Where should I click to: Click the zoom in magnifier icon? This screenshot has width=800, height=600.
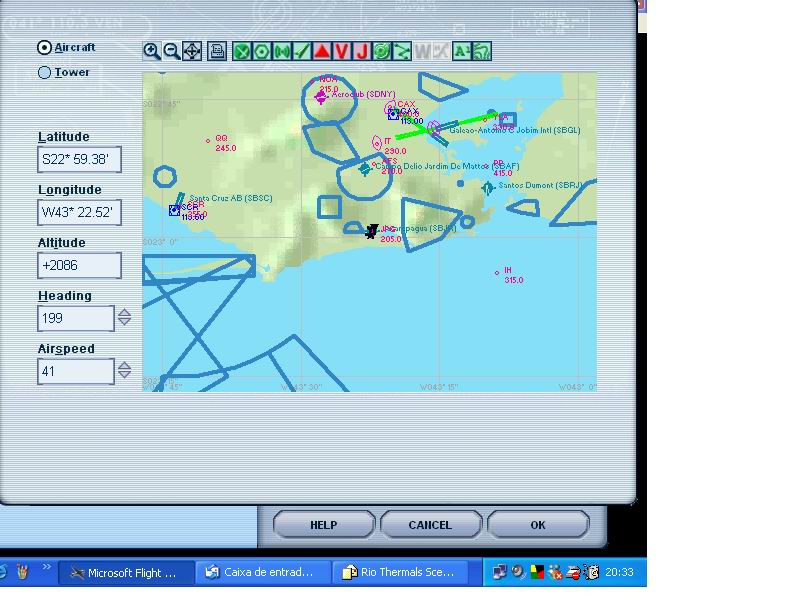(x=151, y=51)
